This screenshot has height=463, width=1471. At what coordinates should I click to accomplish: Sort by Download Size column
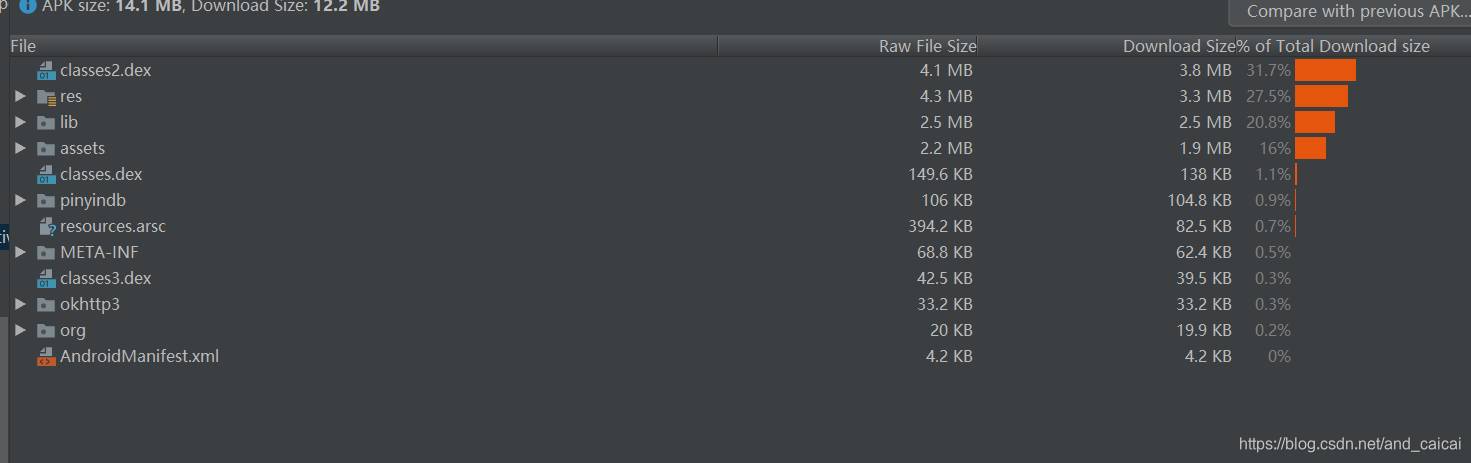[1107, 46]
